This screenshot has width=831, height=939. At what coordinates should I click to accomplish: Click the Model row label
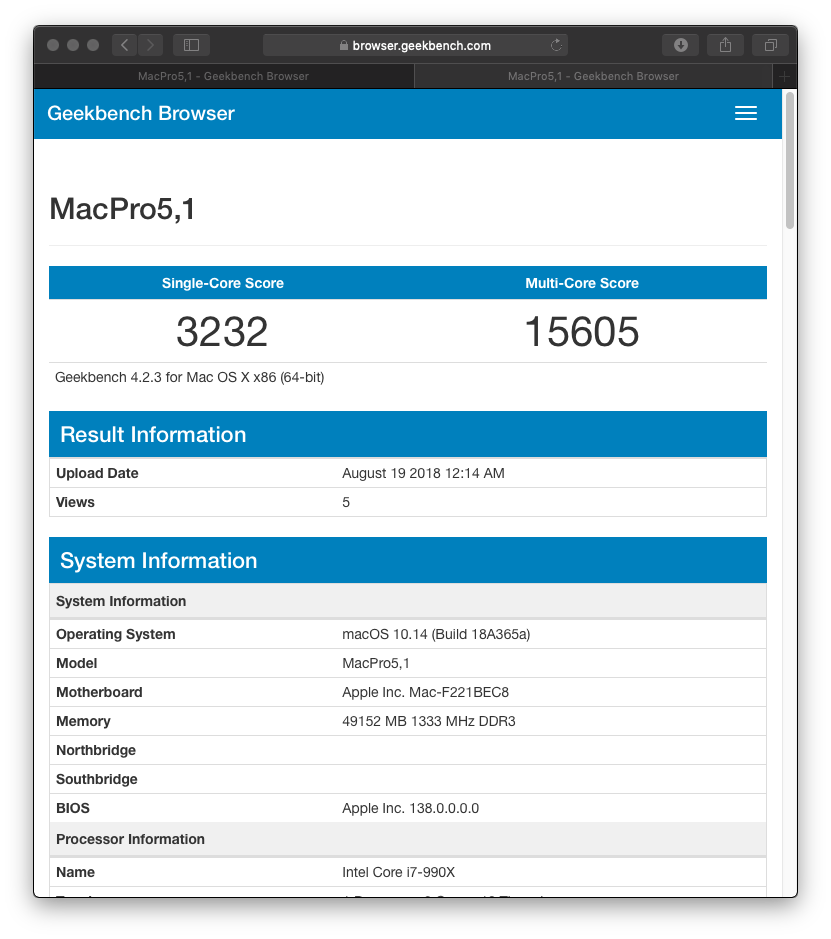tap(77, 663)
